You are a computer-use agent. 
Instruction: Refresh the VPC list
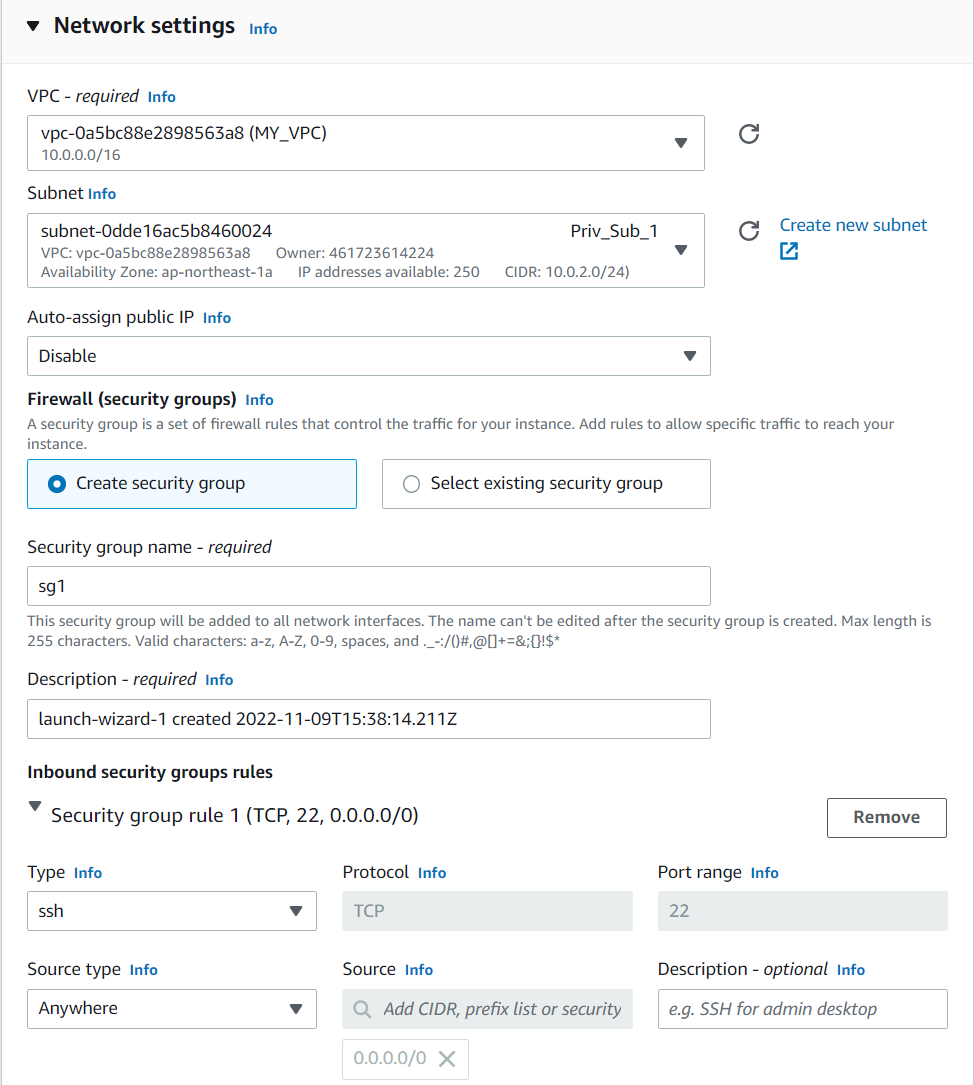point(748,134)
